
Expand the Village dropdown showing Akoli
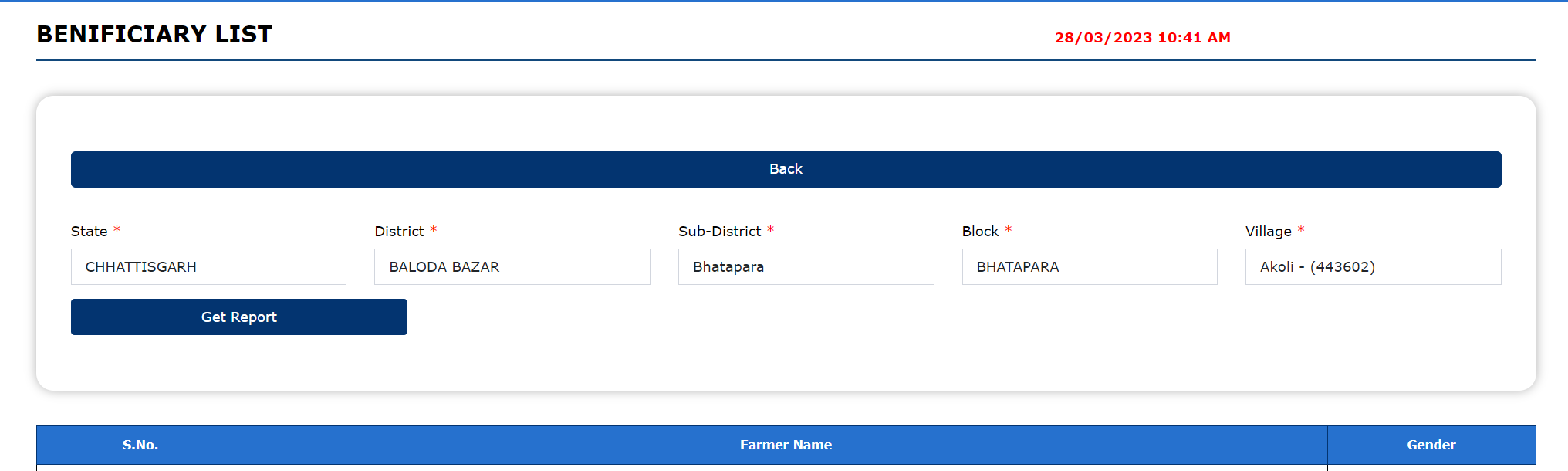coord(1373,267)
